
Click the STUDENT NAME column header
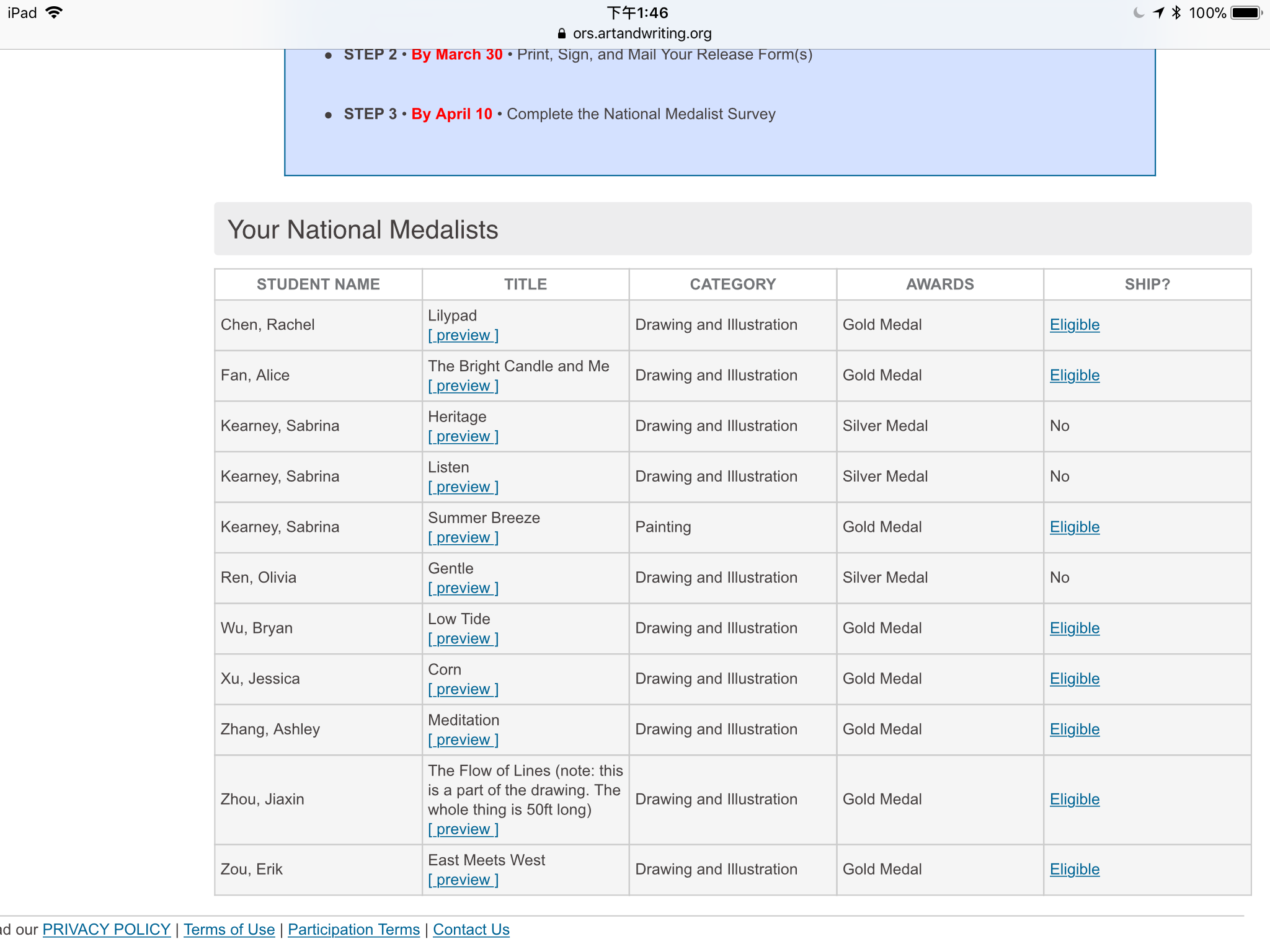[318, 284]
